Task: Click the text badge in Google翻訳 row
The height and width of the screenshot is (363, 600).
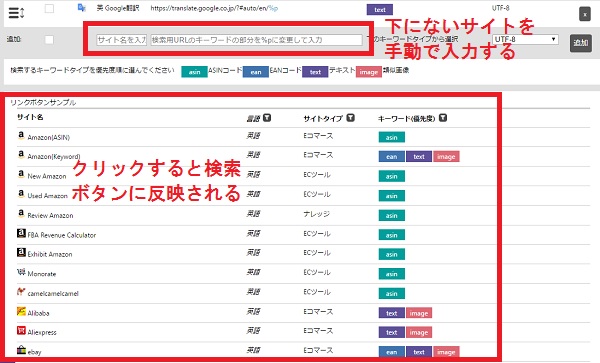Action: click(x=380, y=10)
